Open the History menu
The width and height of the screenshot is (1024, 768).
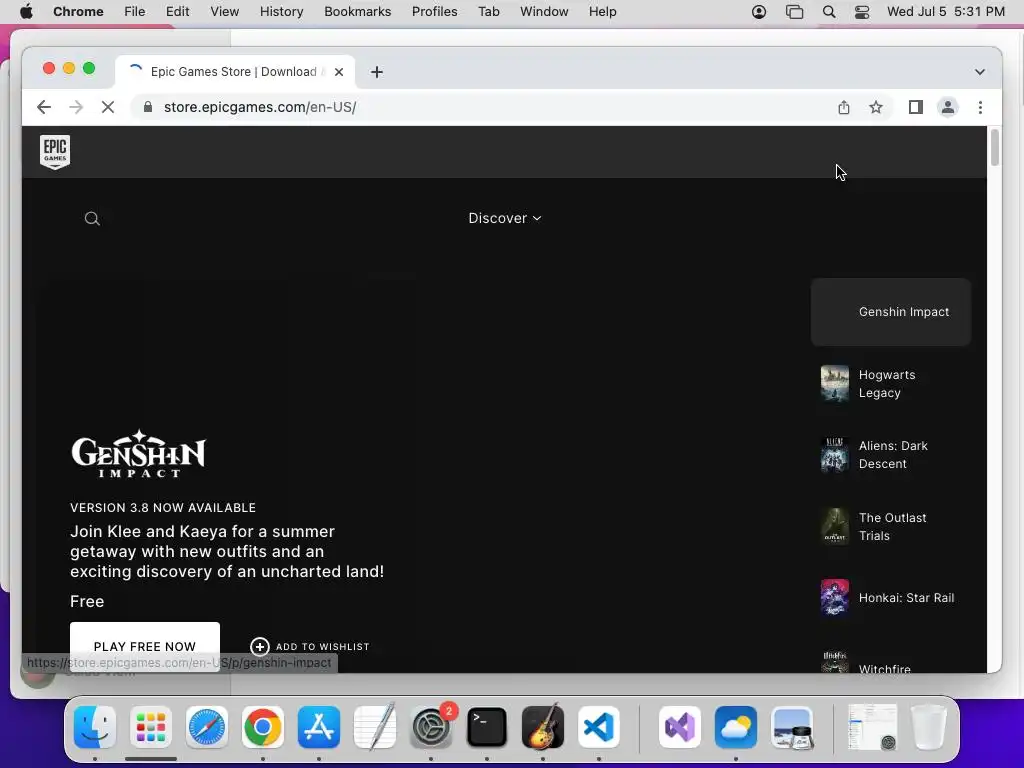(281, 12)
